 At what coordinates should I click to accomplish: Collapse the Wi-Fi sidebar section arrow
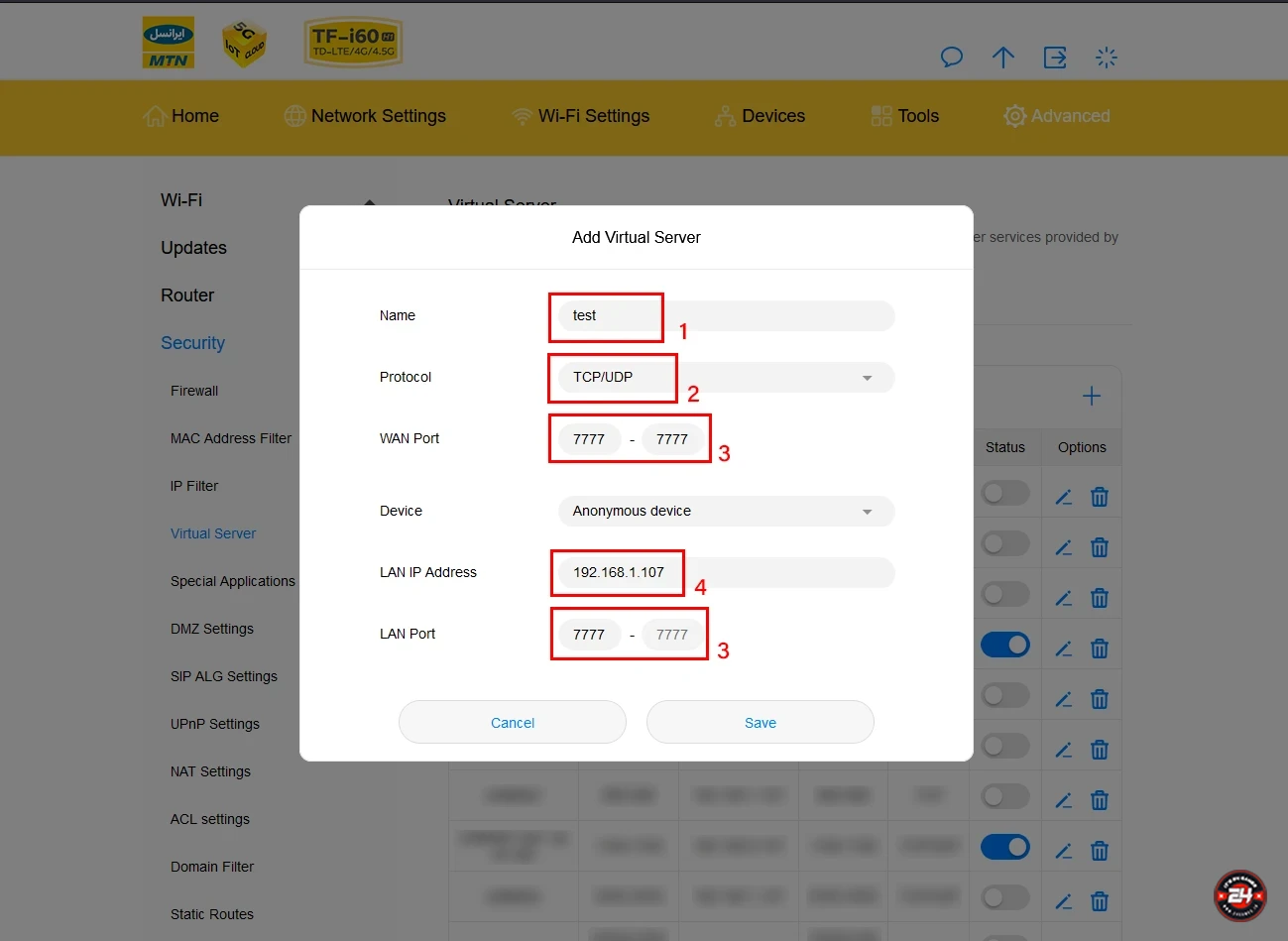(x=370, y=202)
